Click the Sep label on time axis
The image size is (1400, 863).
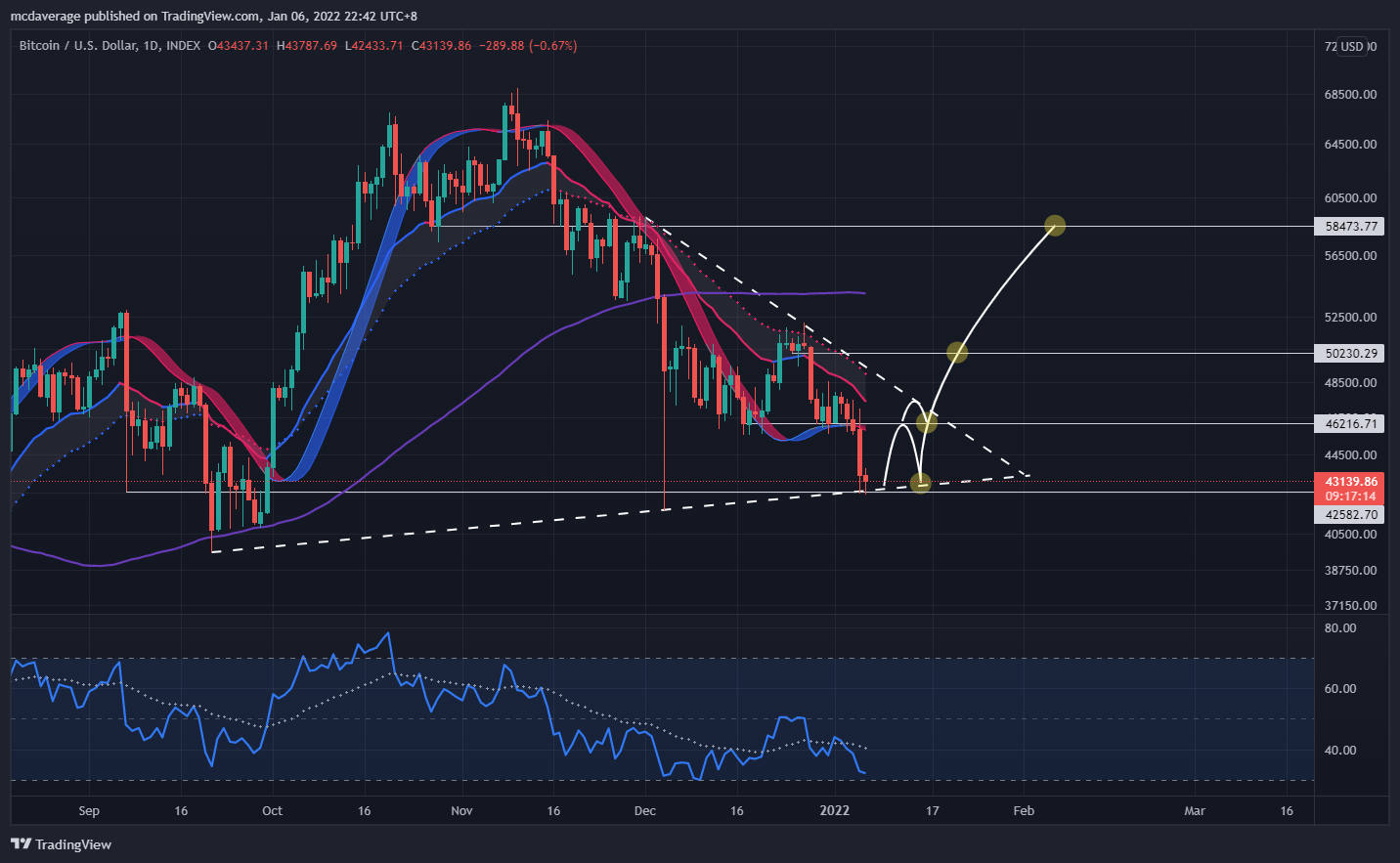click(89, 811)
